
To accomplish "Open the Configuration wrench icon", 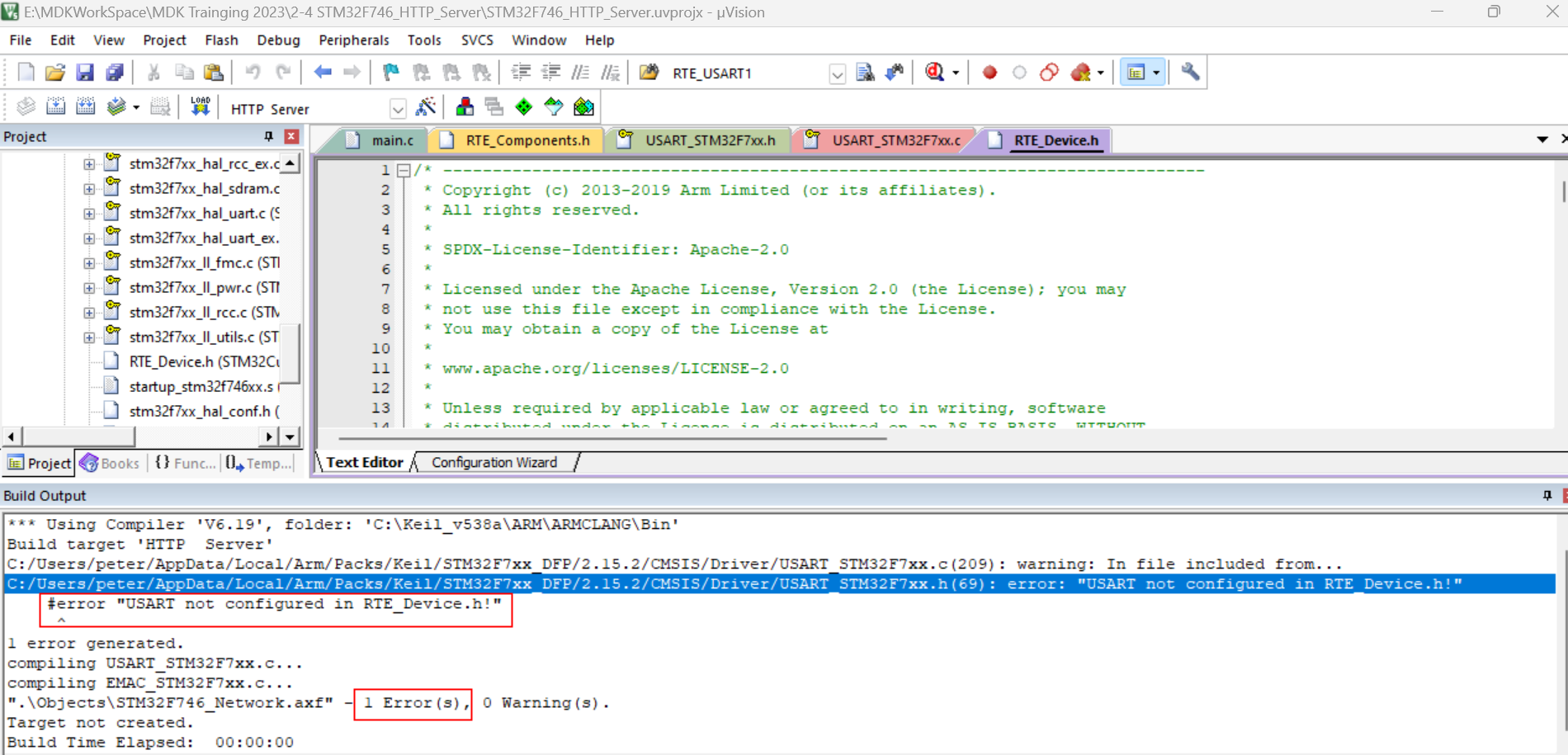I will [1190, 73].
